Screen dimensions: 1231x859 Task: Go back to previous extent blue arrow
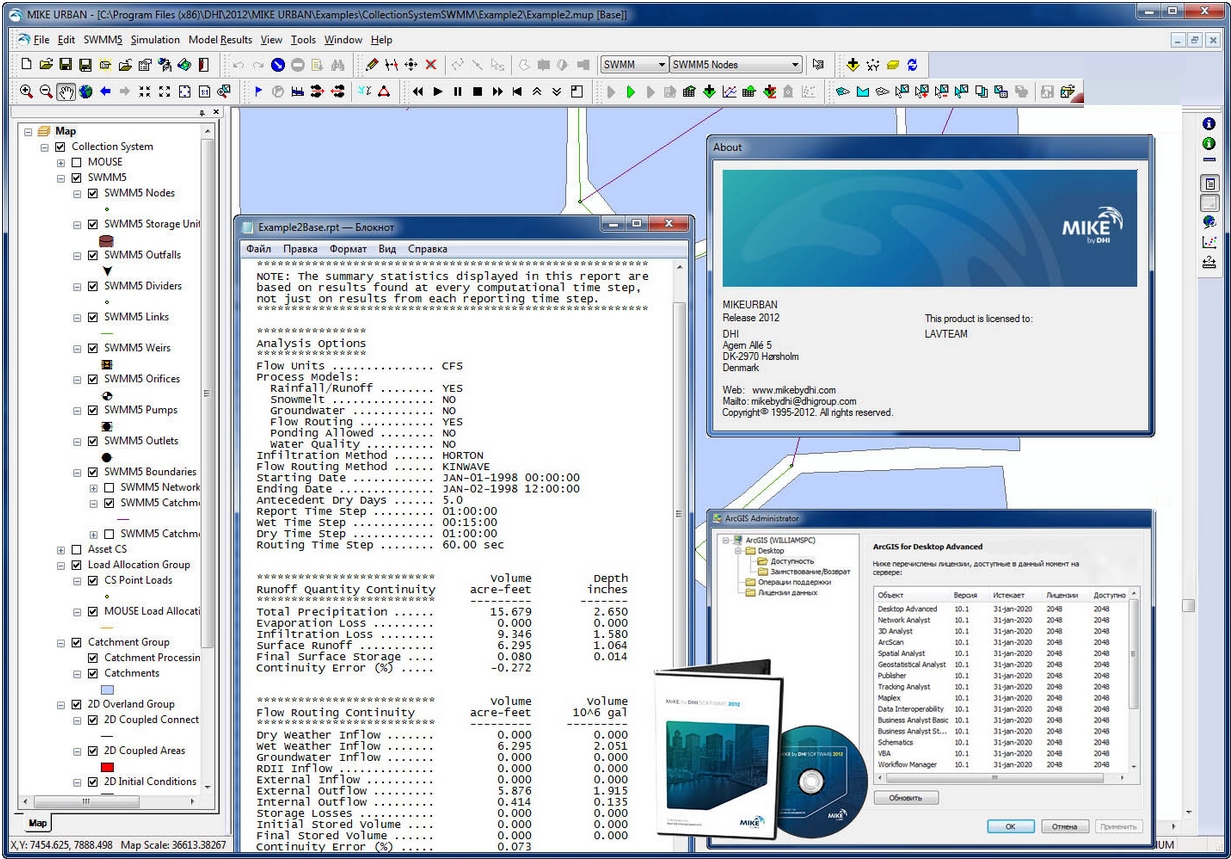105,92
